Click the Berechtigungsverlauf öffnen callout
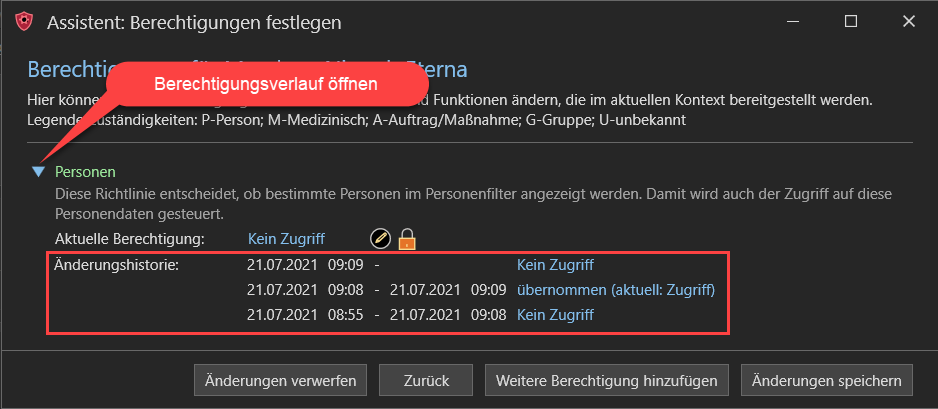The width and height of the screenshot is (938, 409). [x=266, y=84]
